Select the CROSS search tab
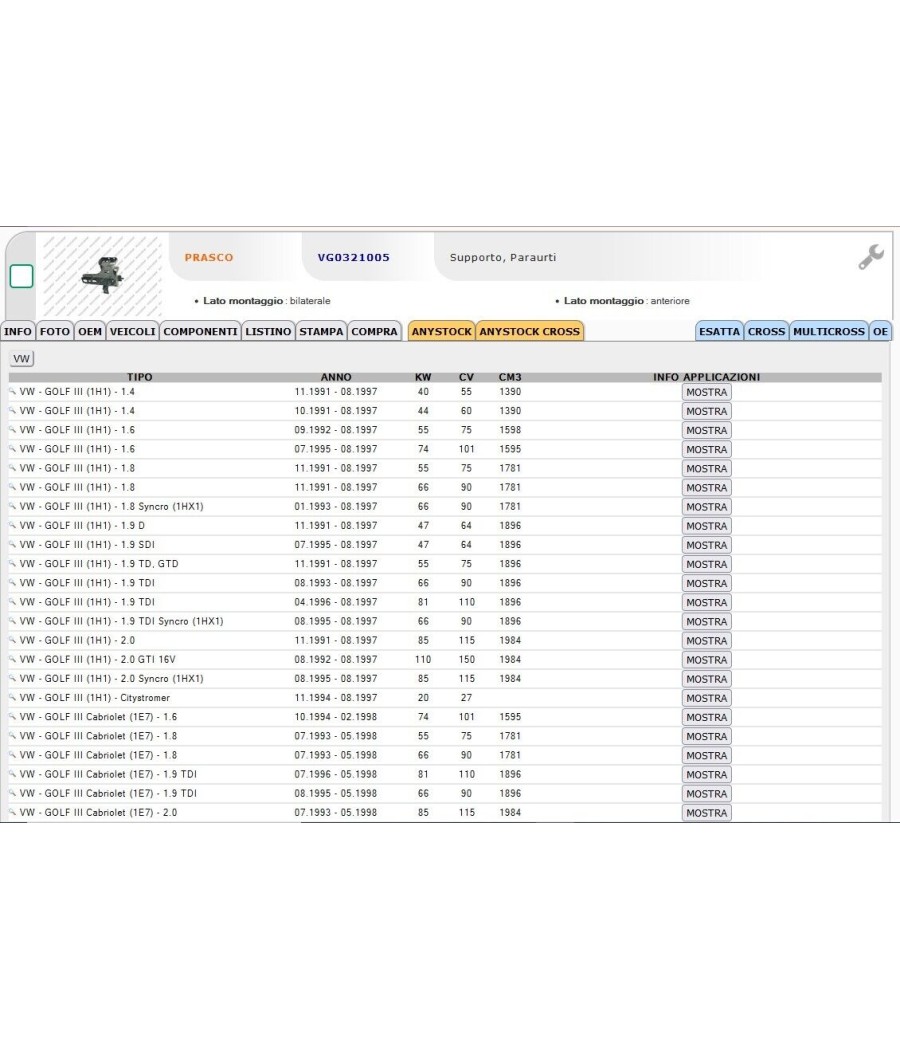This screenshot has width=900, height=1050. [766, 331]
